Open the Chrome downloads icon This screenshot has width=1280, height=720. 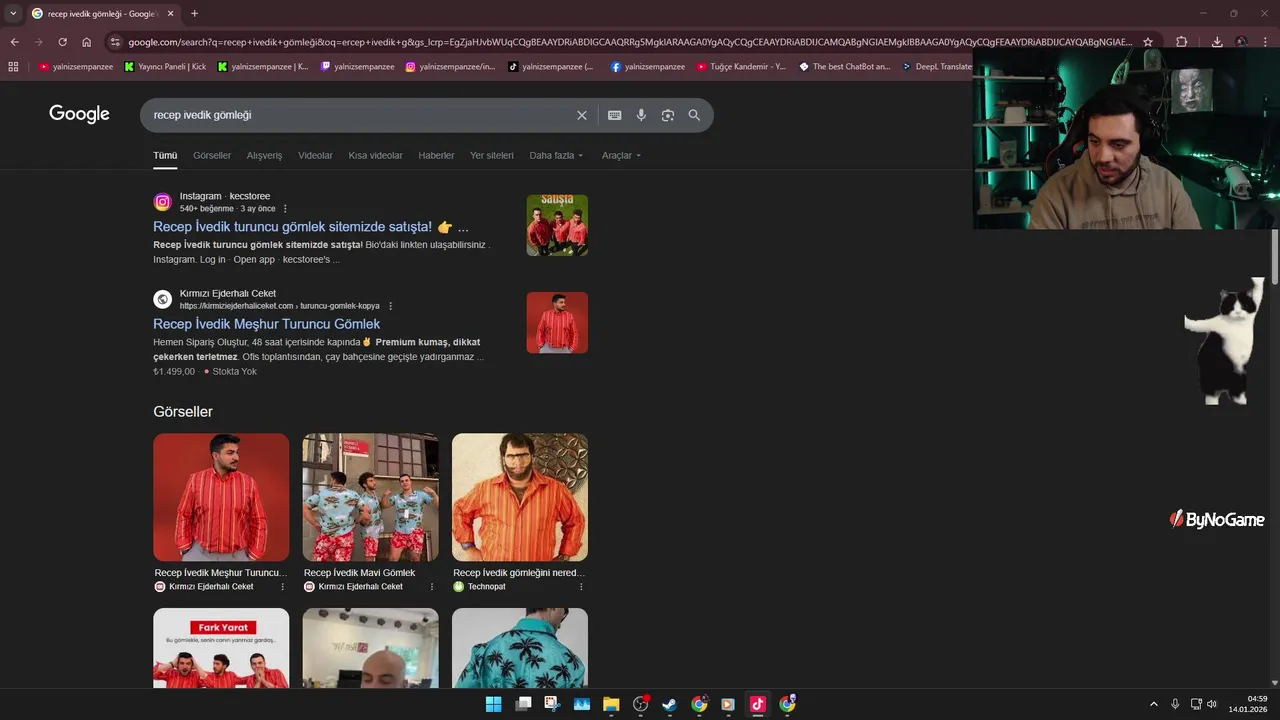1217,42
